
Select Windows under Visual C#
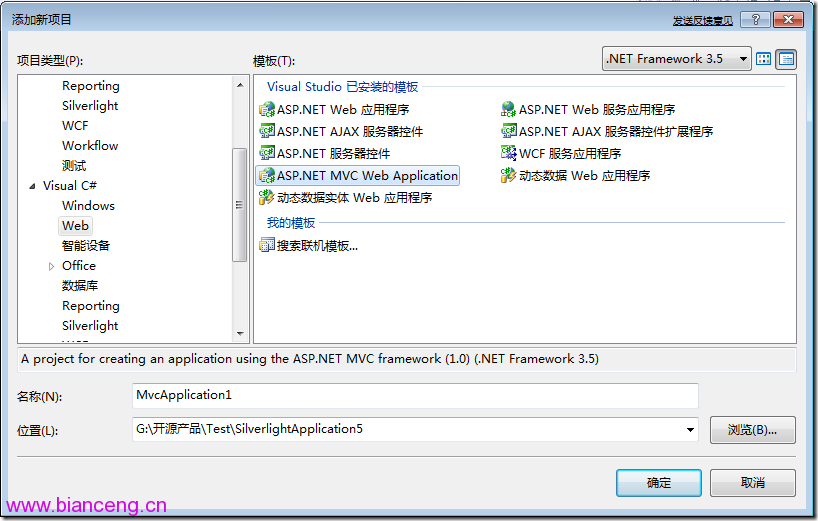click(x=88, y=205)
